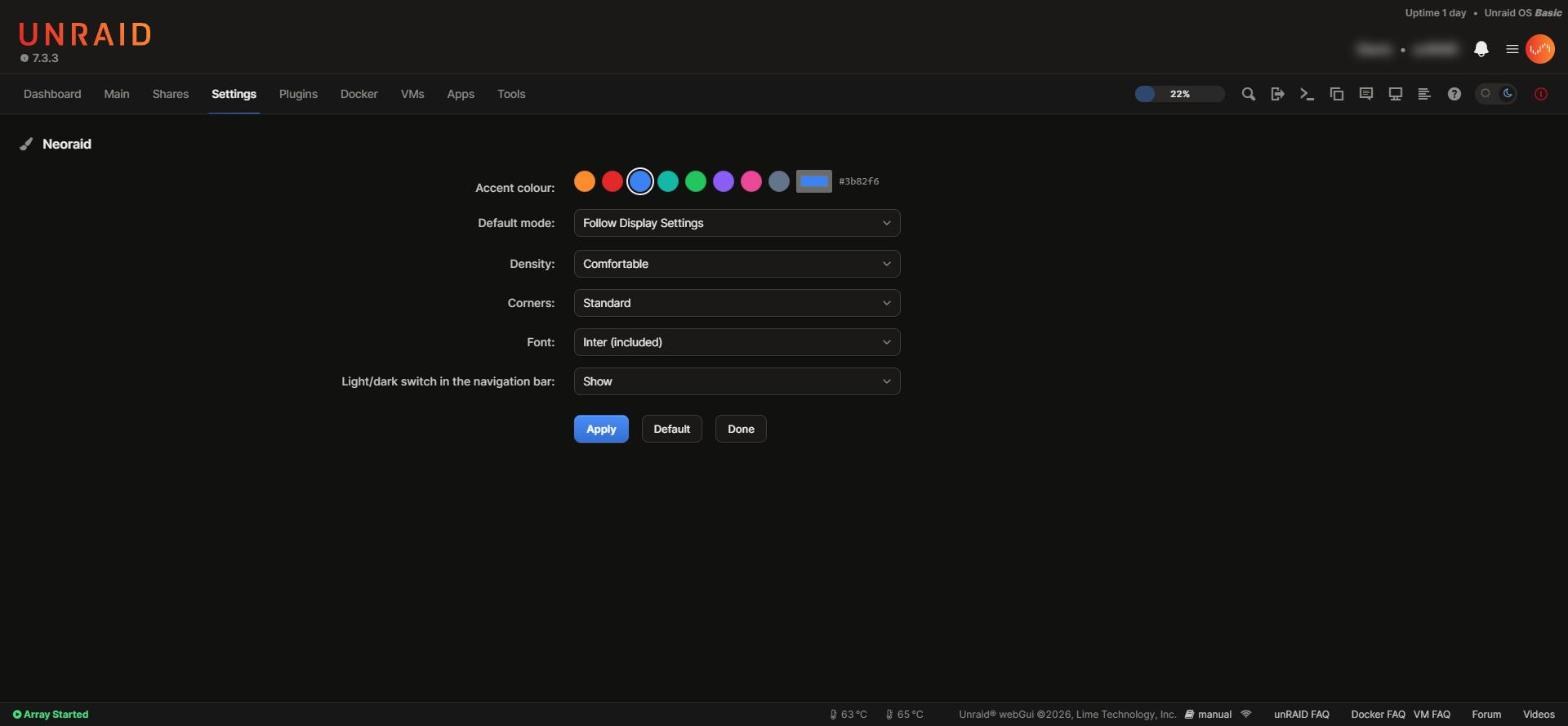The image size is (1568, 726).
Task: Open the Tools tab
Action: 511,94
